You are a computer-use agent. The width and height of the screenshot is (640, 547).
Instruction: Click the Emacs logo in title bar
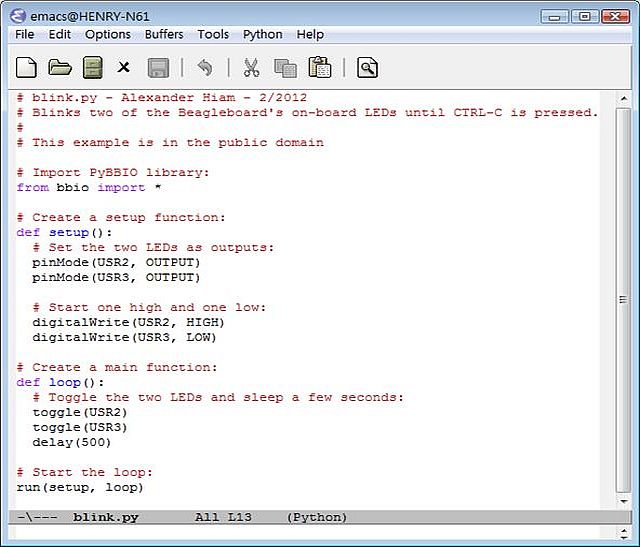[x=18, y=16]
